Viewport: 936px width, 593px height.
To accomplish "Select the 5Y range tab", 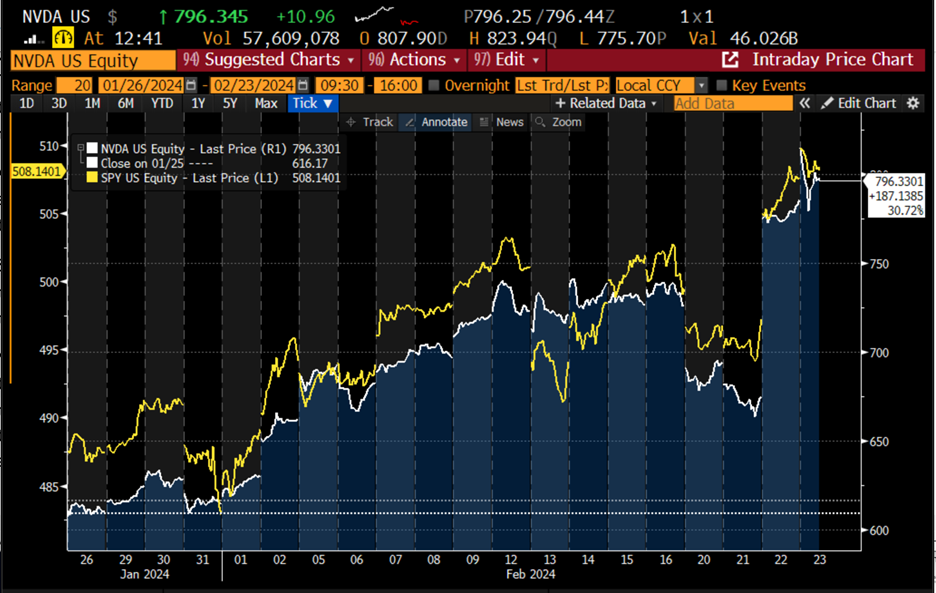I will (230, 103).
